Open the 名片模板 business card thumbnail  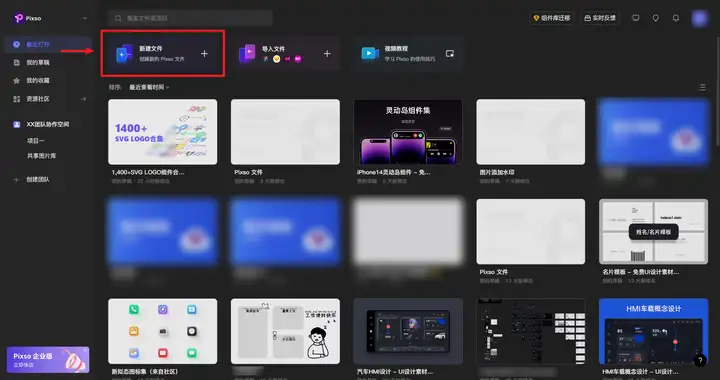click(x=653, y=231)
